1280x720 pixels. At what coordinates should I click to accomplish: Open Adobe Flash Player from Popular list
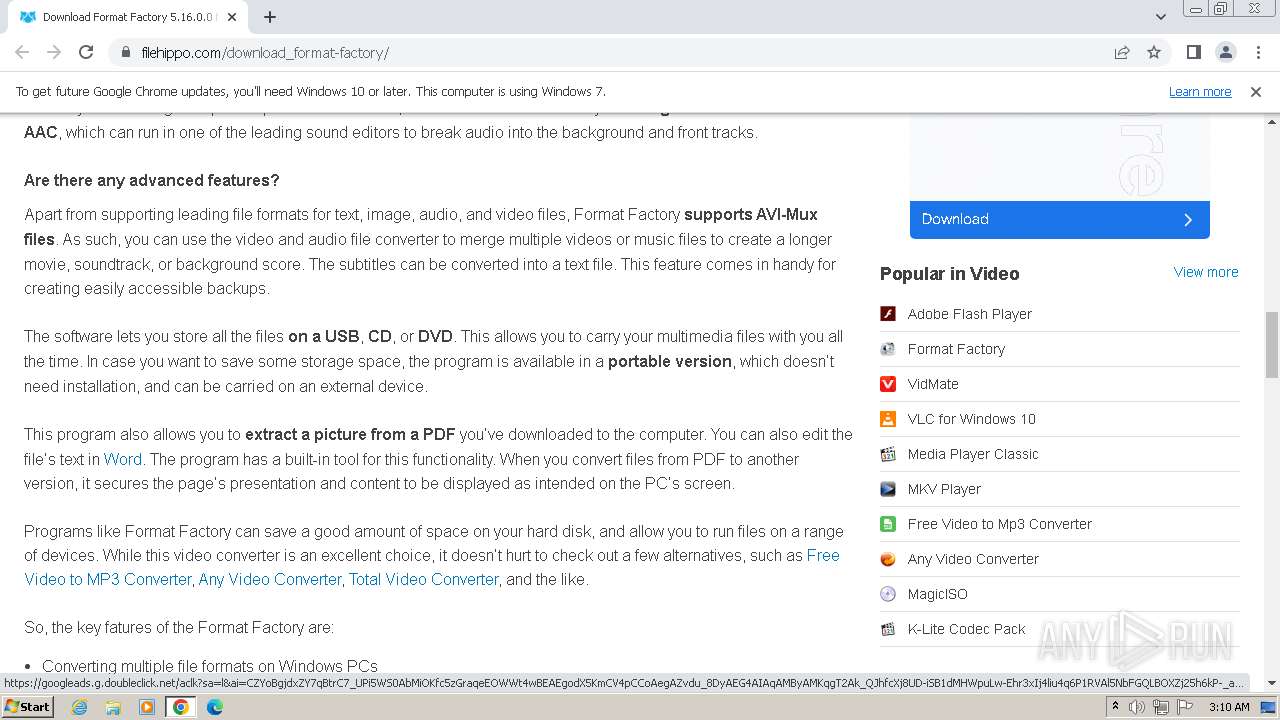(970, 314)
